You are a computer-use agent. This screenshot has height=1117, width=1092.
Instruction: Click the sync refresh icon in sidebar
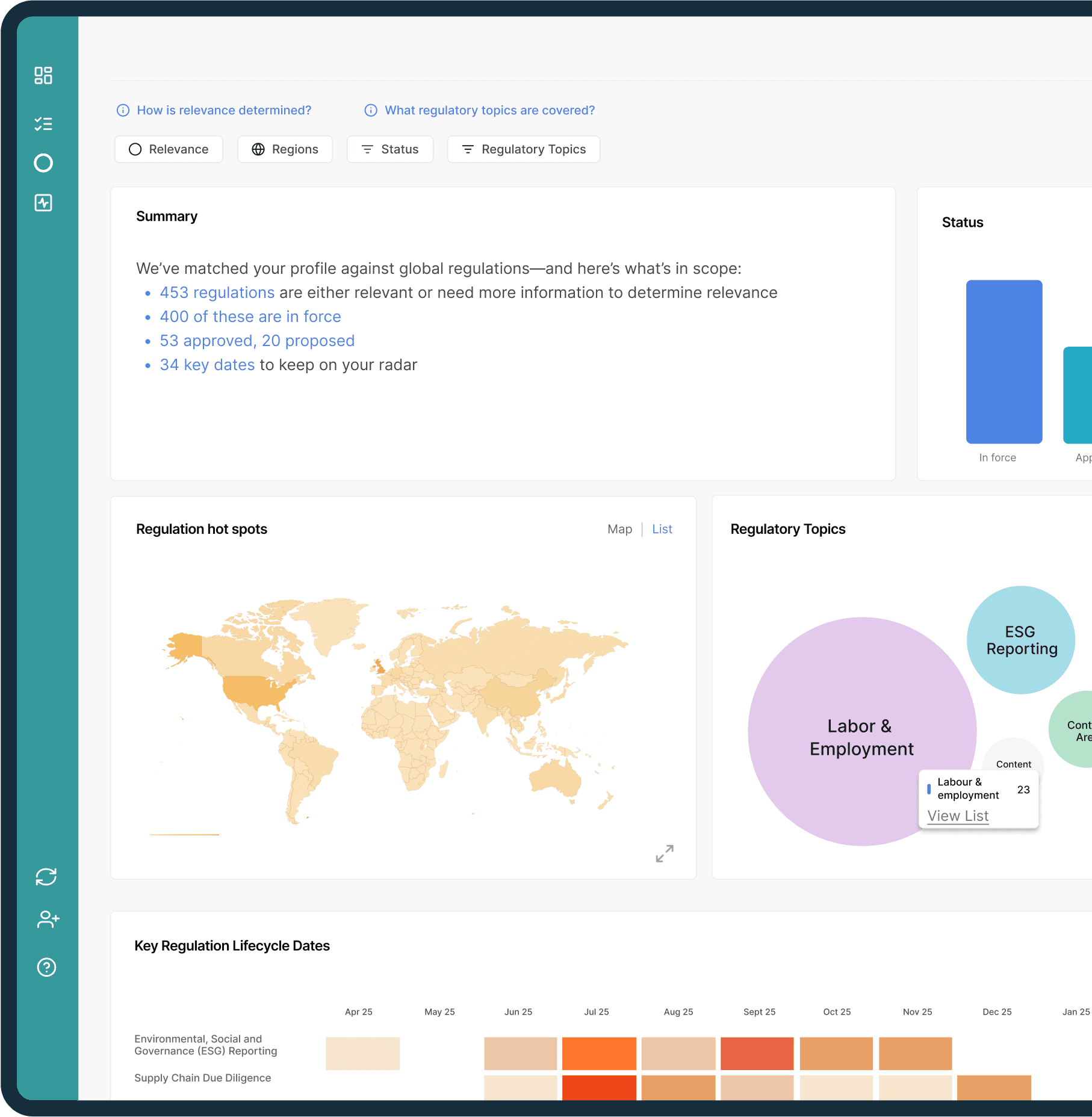[46, 877]
